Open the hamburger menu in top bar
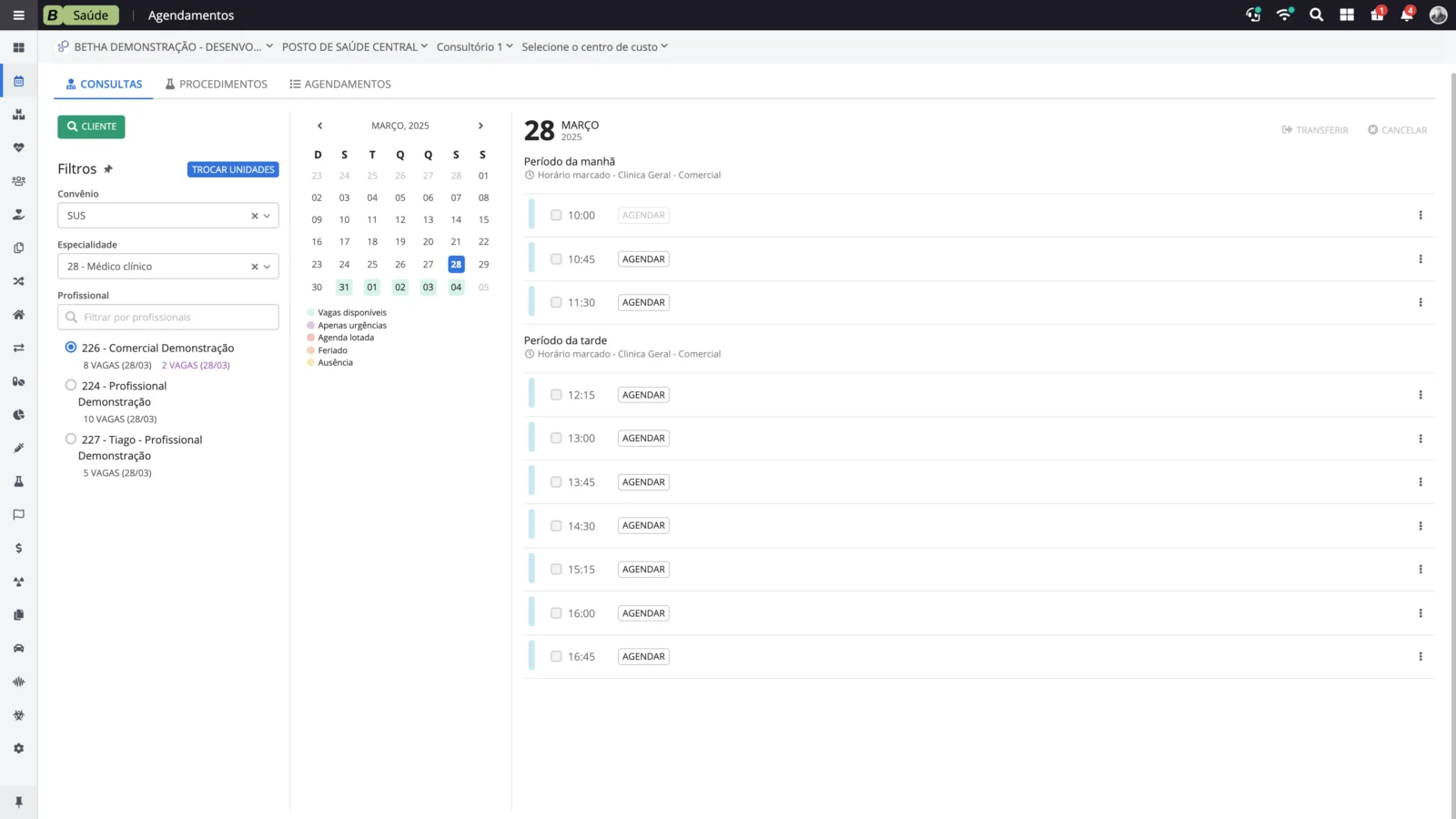 pyautogui.click(x=18, y=15)
